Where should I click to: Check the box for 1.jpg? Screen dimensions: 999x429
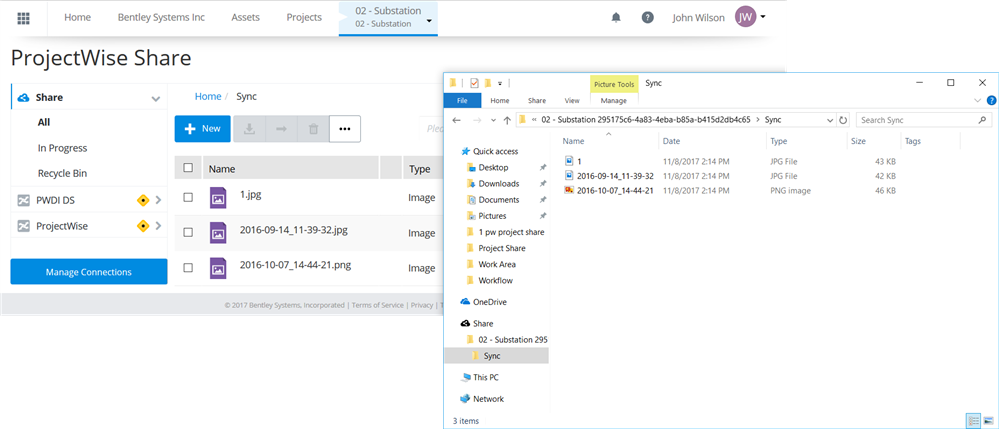188,198
